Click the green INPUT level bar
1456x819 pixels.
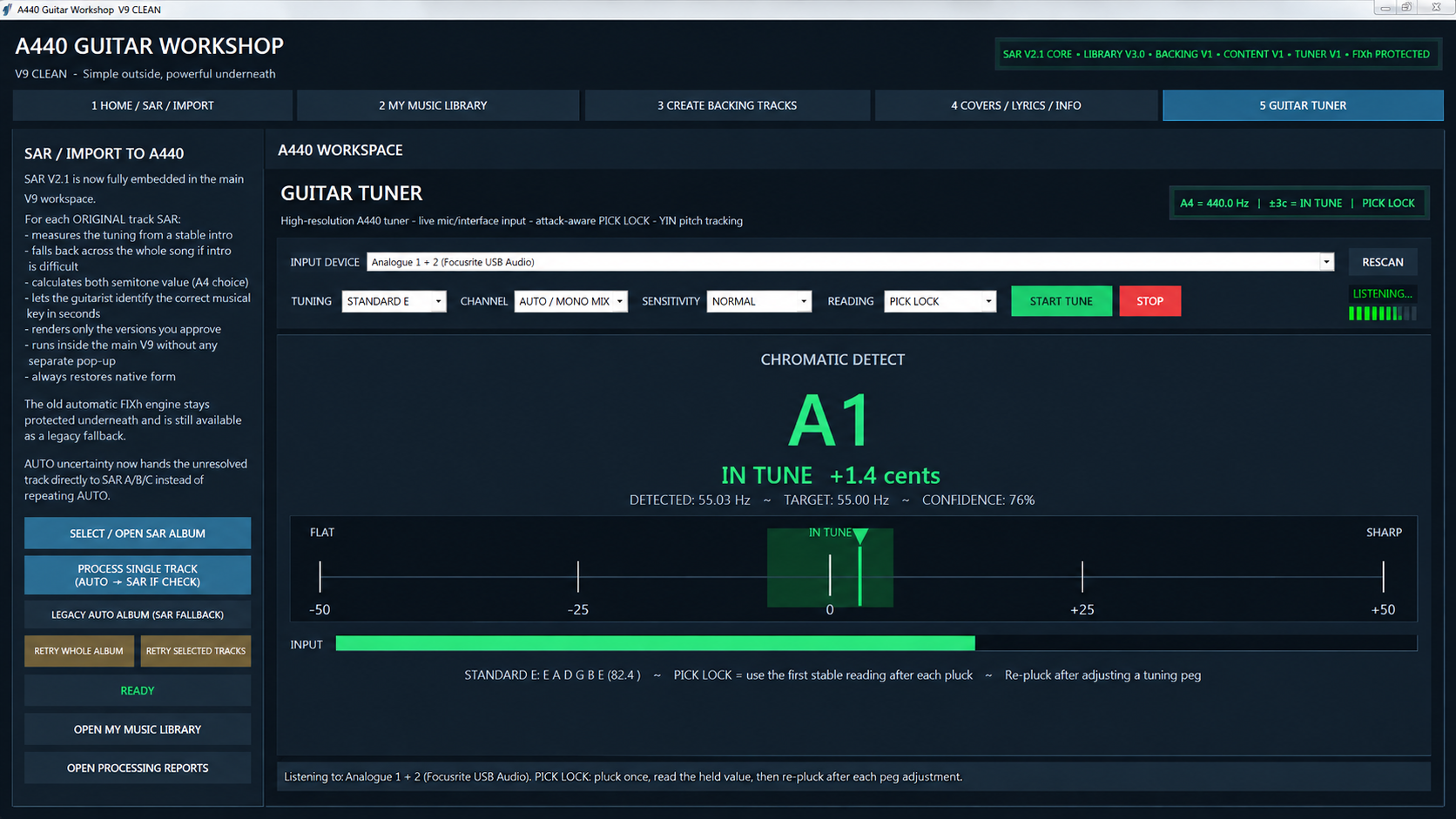[x=655, y=643]
